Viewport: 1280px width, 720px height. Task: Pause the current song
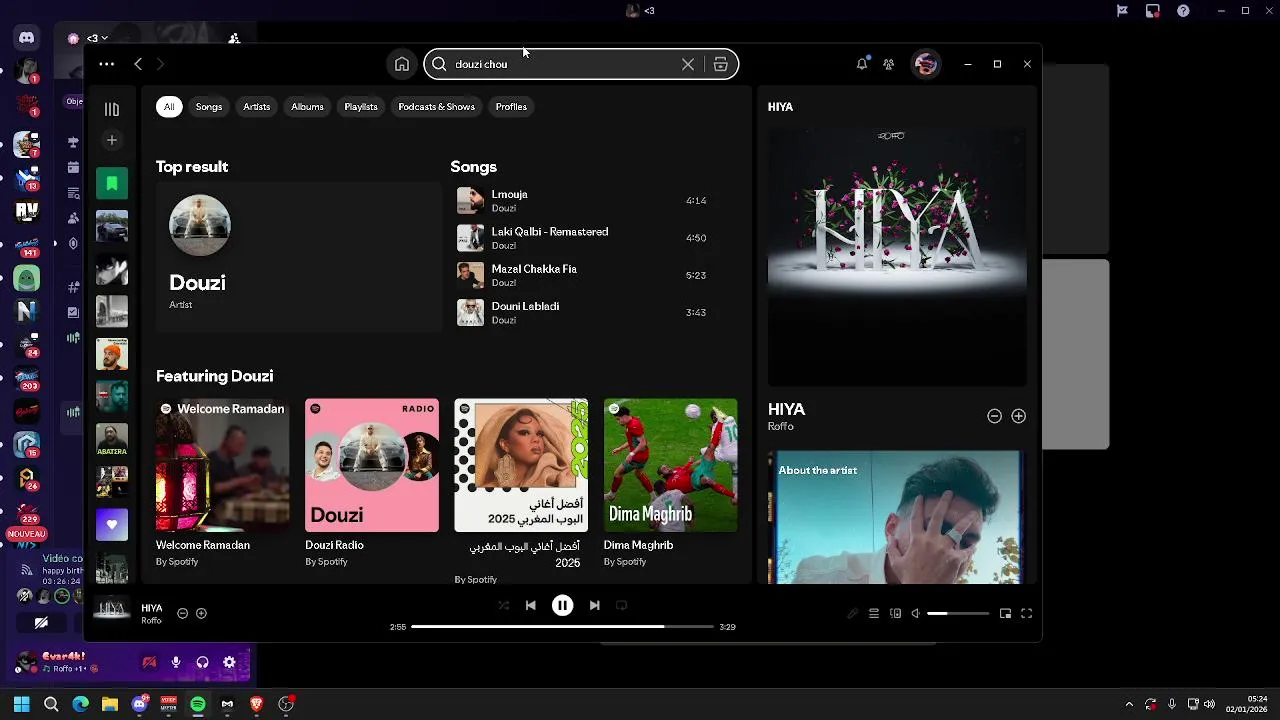tap(562, 605)
